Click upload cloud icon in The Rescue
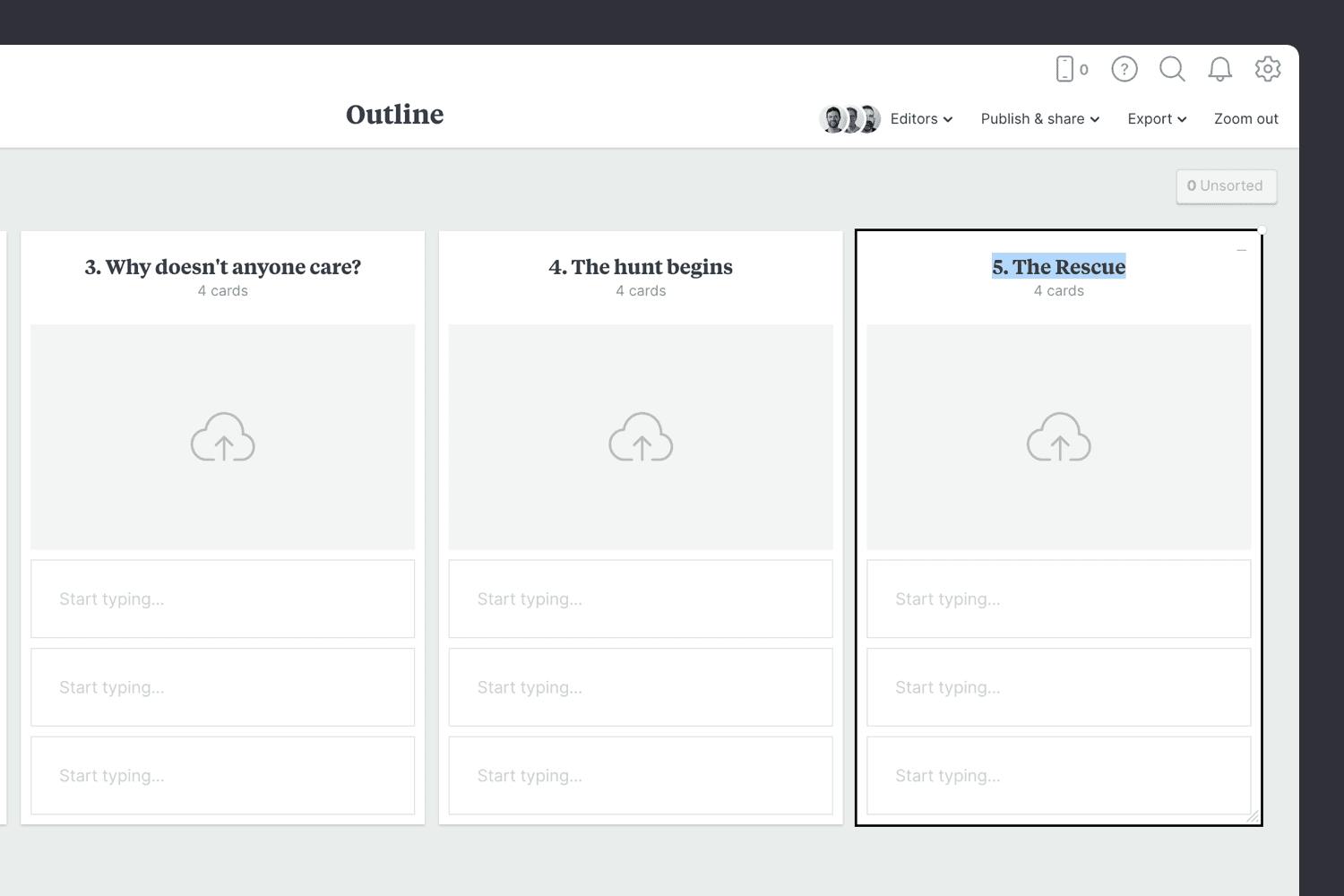The height and width of the screenshot is (896, 1344). coord(1058,437)
